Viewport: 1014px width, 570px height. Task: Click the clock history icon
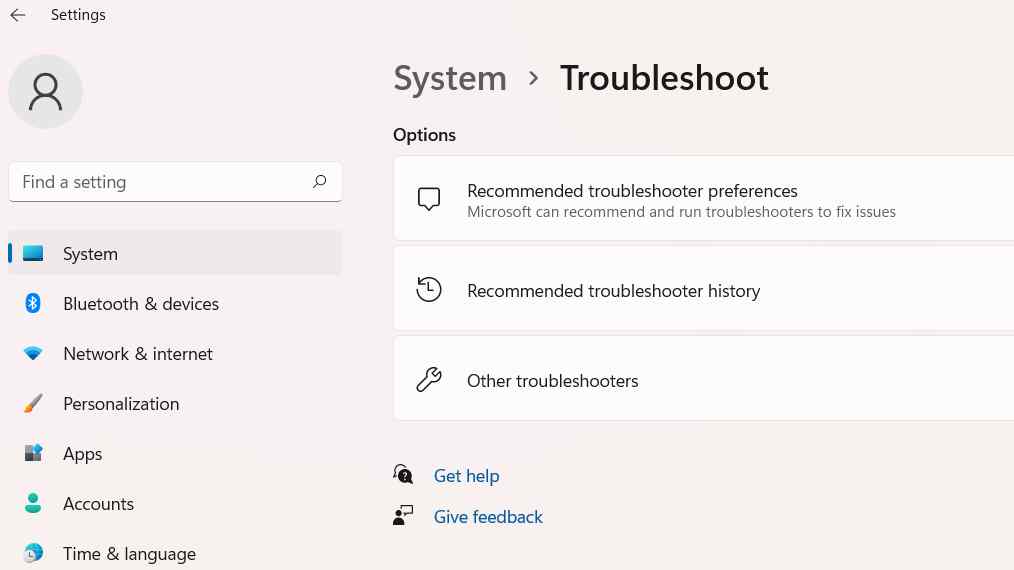coord(429,289)
